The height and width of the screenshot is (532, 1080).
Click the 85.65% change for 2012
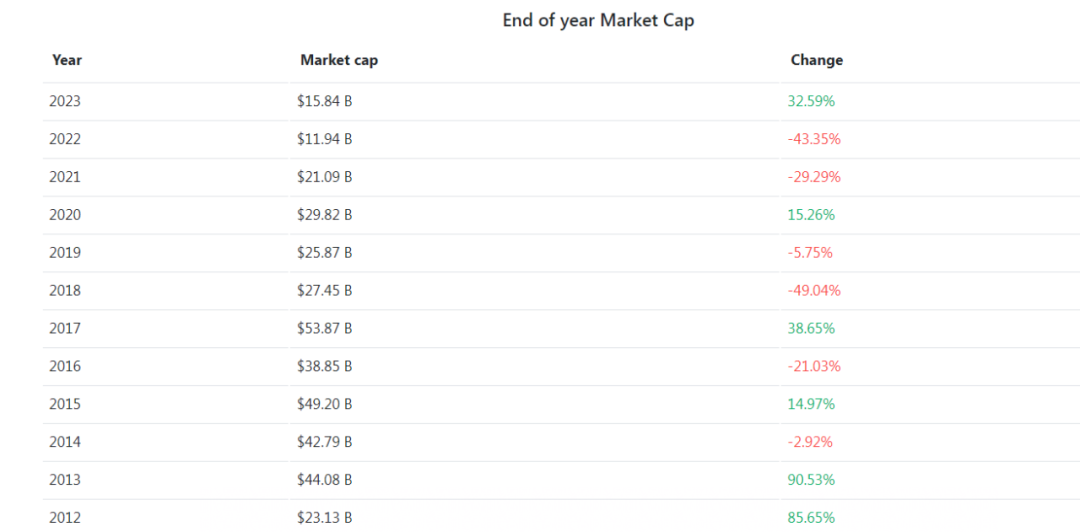[x=811, y=518]
